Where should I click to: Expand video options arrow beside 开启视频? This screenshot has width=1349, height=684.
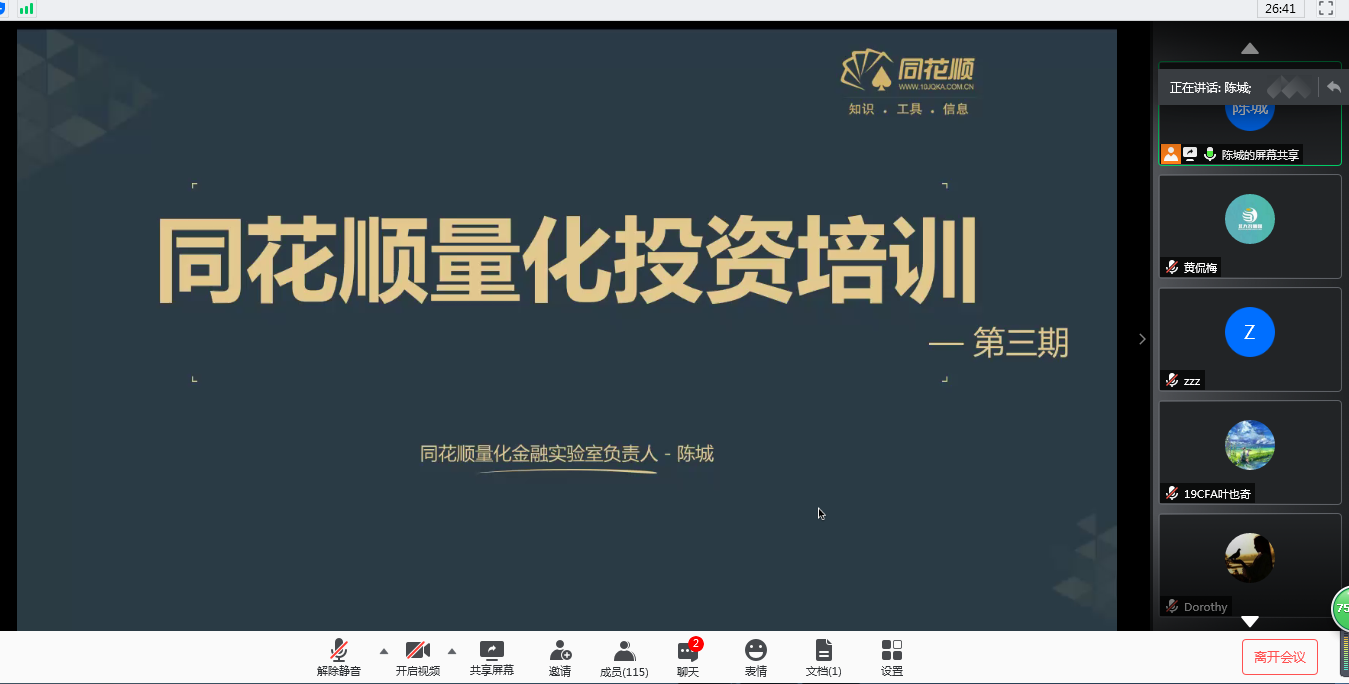tap(452, 651)
